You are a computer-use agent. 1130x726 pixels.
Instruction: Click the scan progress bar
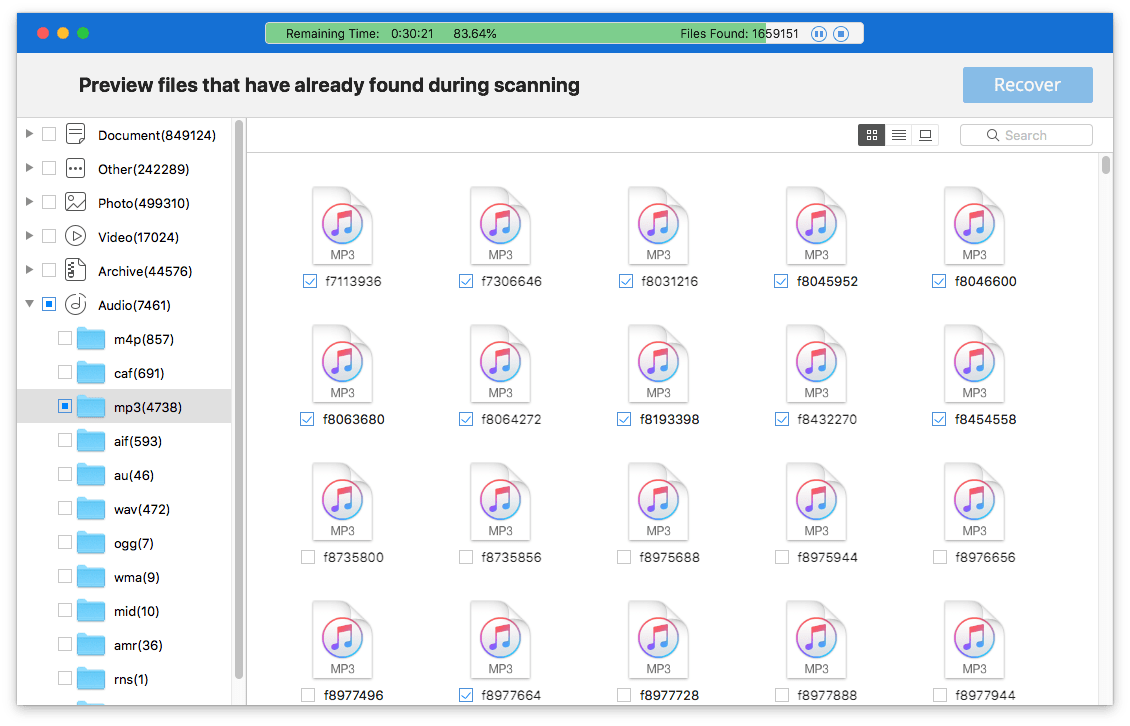pyautogui.click(x=564, y=34)
